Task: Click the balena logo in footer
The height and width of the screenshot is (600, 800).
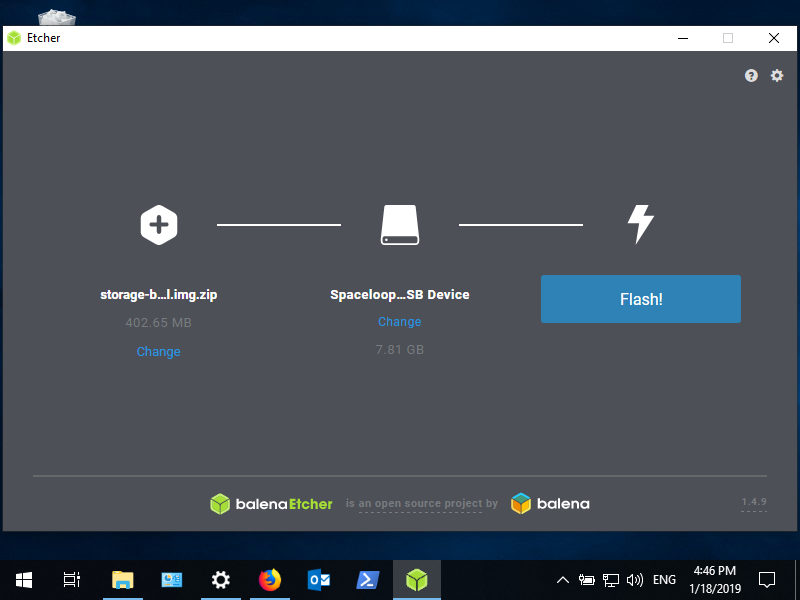Action: click(550, 504)
